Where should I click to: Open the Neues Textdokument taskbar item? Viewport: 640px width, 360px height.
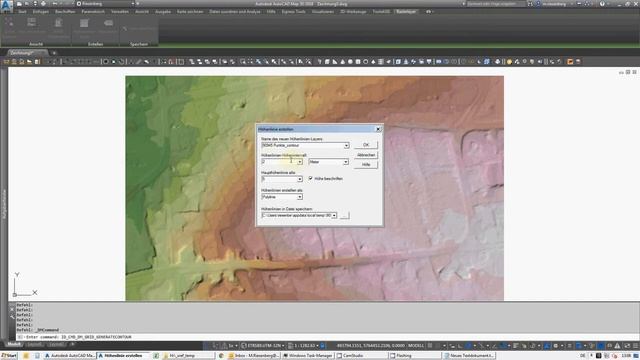(469, 356)
